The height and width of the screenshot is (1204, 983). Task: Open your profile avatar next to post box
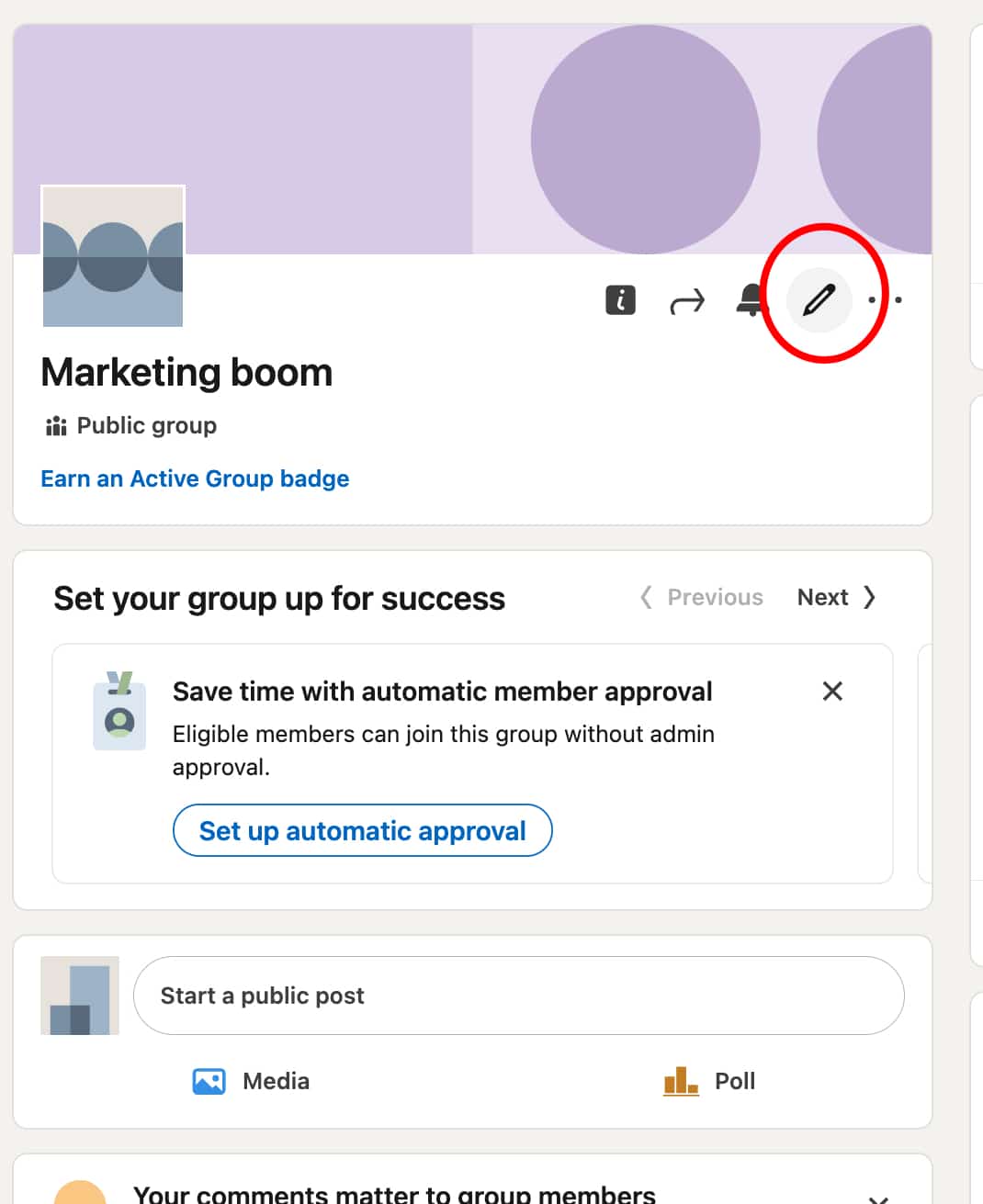pyautogui.click(x=79, y=995)
